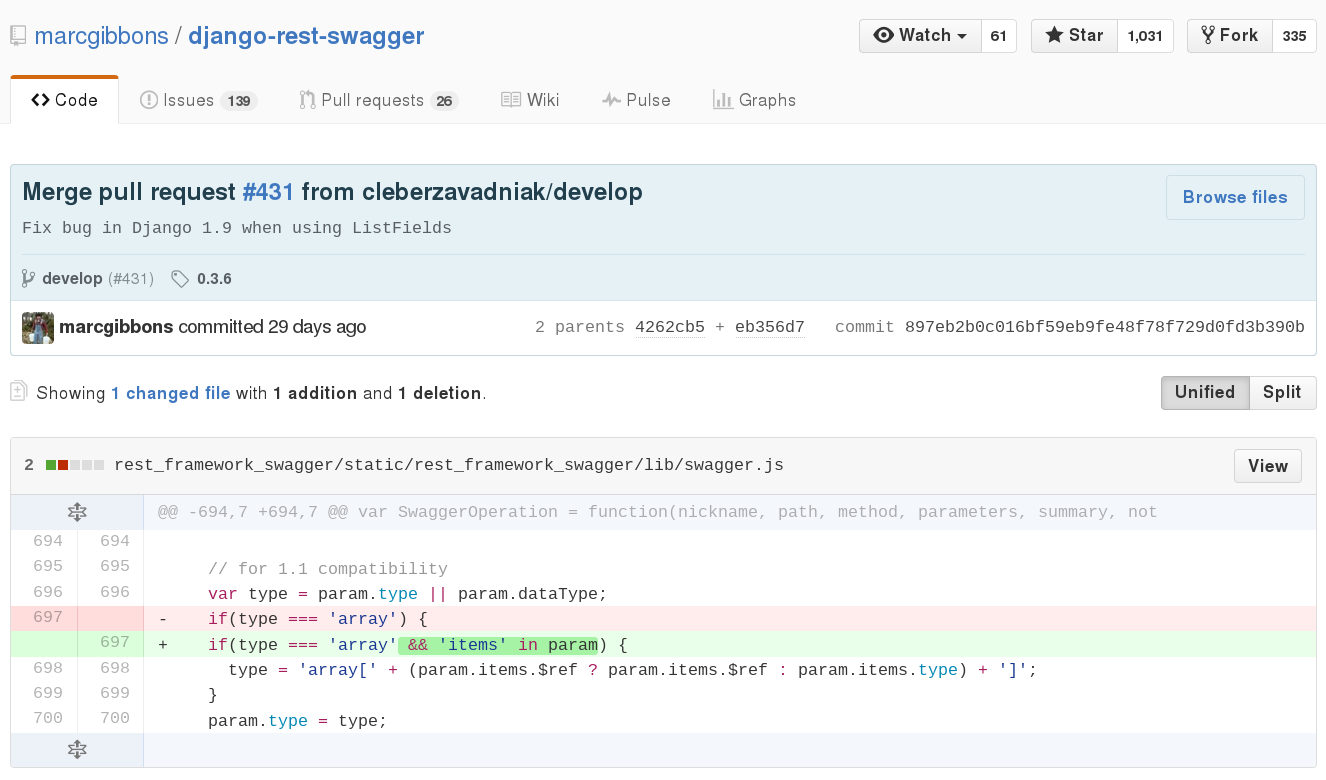Screen dimensions: 1326x780
Task: Open pull request #431 link in title
Action: point(268,191)
